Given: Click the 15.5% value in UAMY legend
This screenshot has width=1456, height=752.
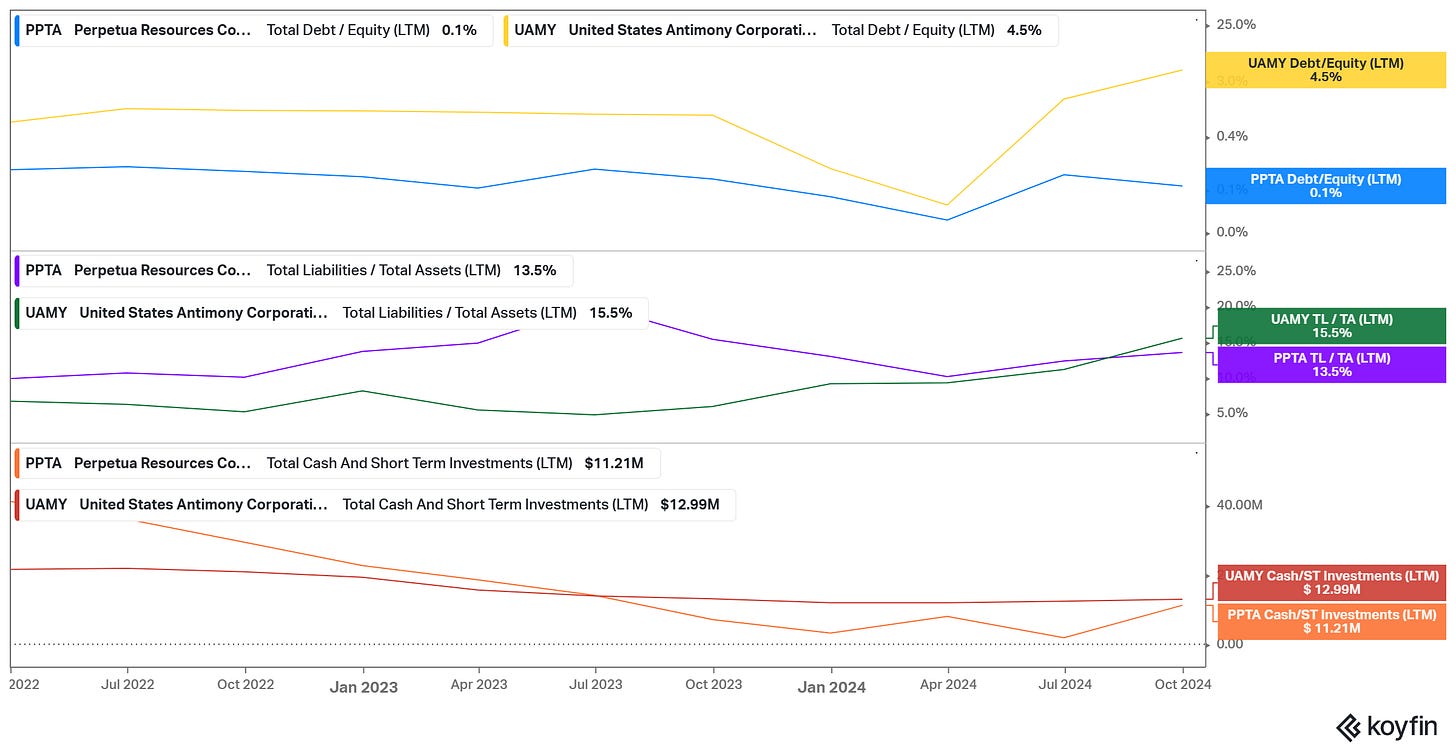Looking at the screenshot, I should click(611, 313).
